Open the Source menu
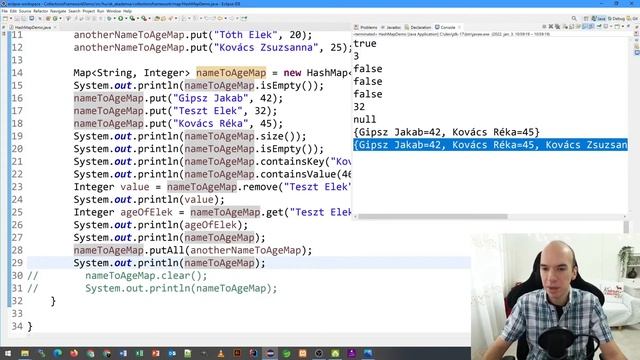Image resolution: width=640 pixels, height=360 pixels. (25, 11)
